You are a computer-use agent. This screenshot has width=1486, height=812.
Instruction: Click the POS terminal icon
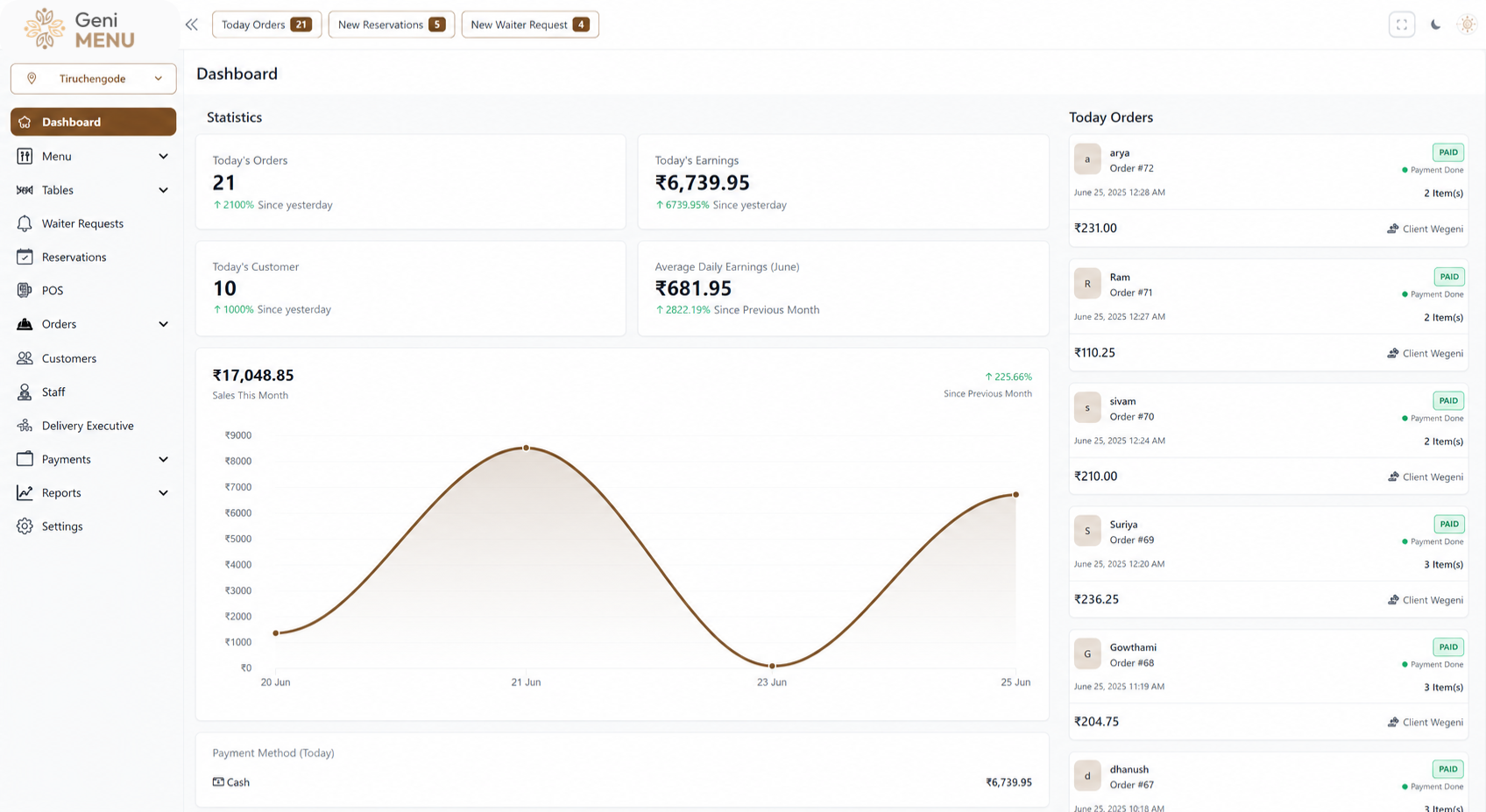[x=25, y=290]
